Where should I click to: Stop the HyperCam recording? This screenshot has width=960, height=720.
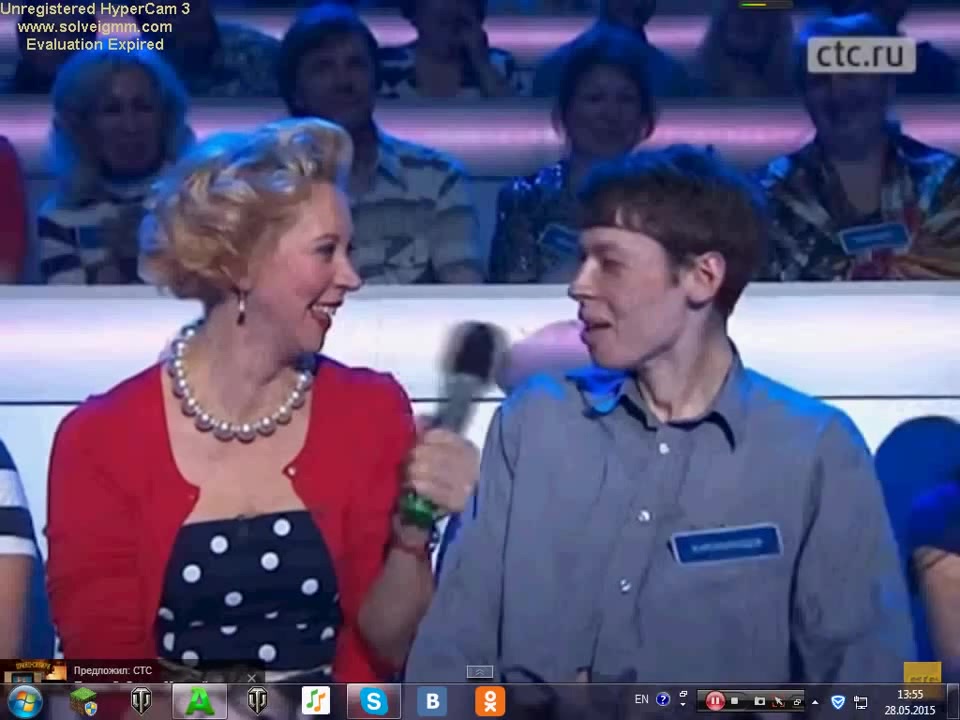point(735,701)
